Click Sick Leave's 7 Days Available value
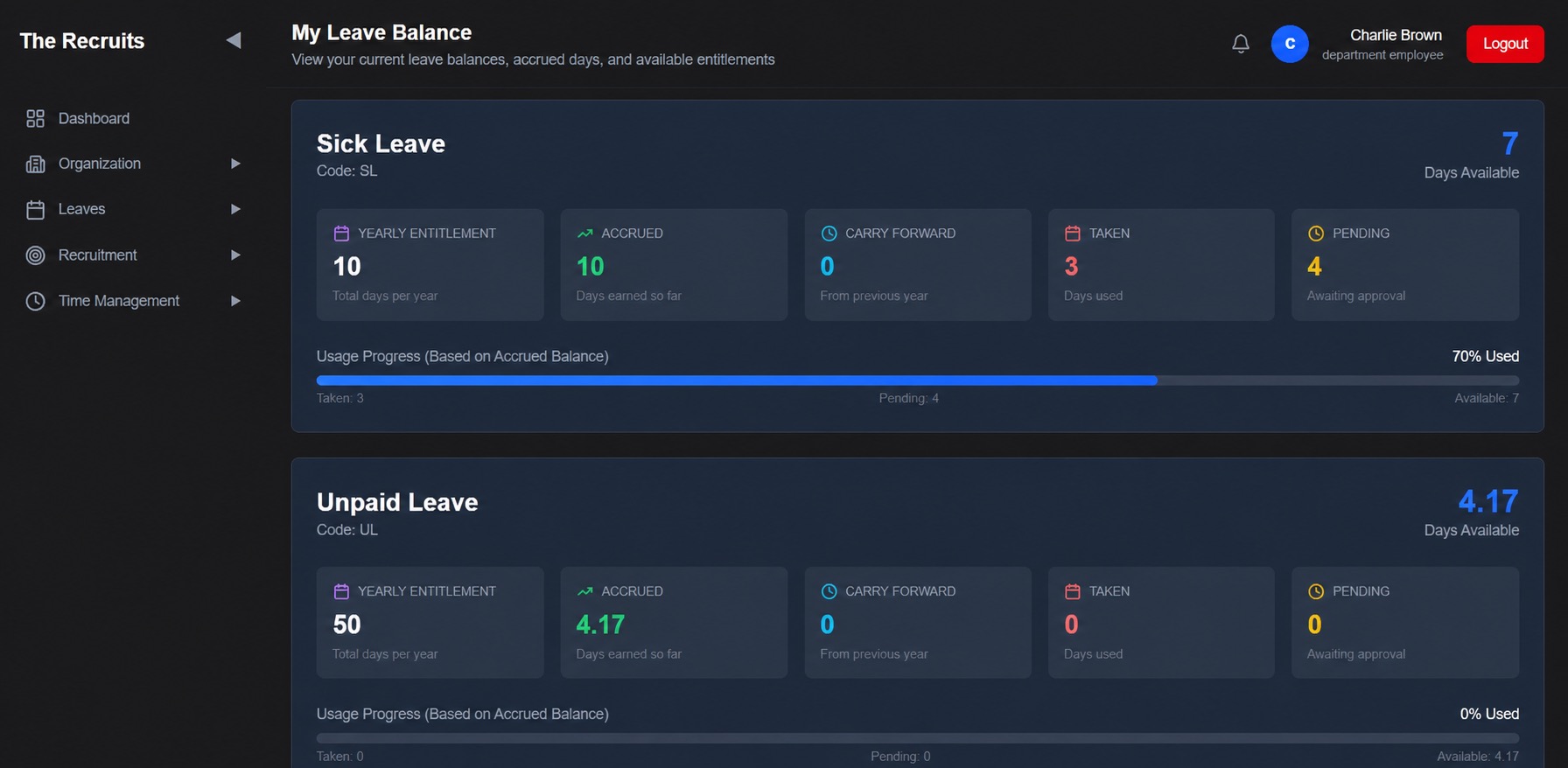The height and width of the screenshot is (768, 1568). [x=1509, y=143]
